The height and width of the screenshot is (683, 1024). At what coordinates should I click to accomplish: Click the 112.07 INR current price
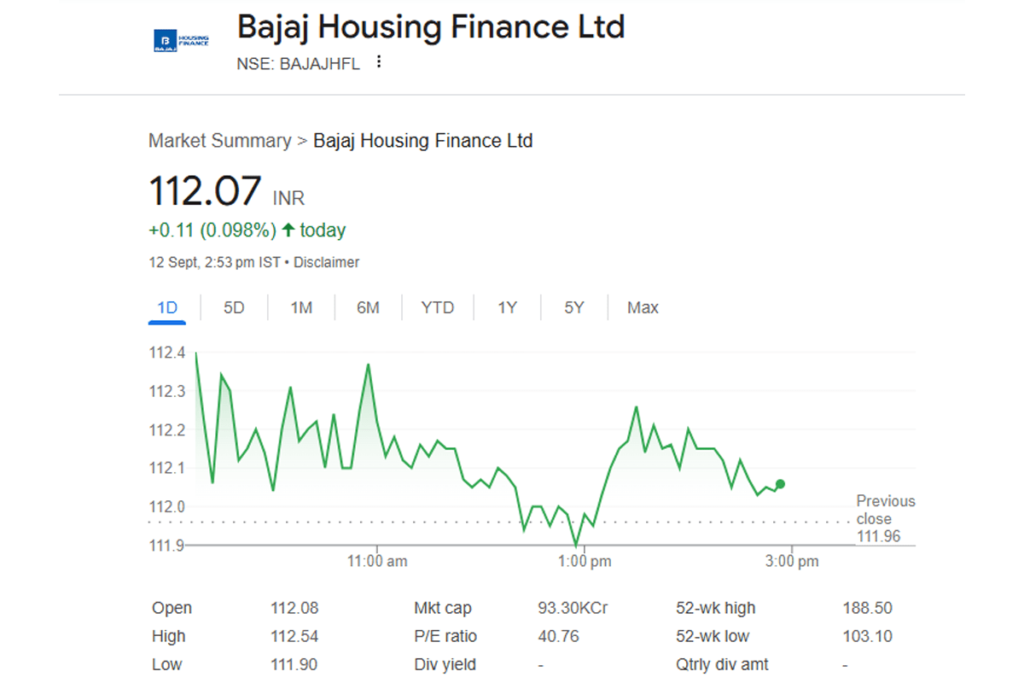tap(205, 191)
